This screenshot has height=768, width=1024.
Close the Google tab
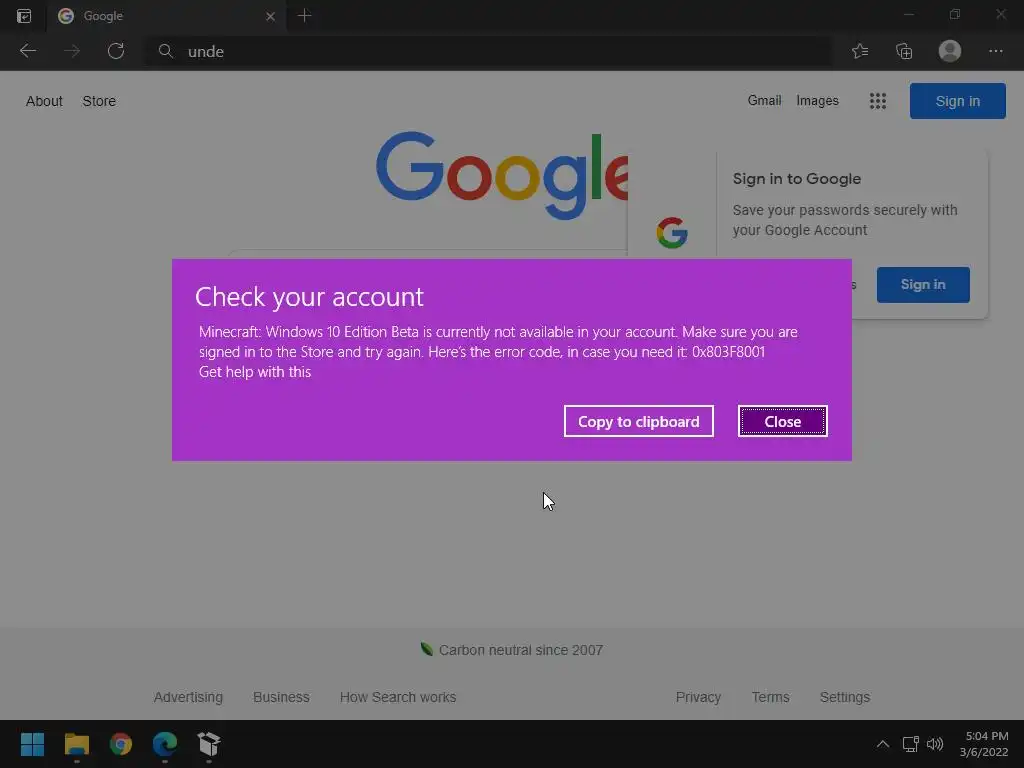point(270,16)
